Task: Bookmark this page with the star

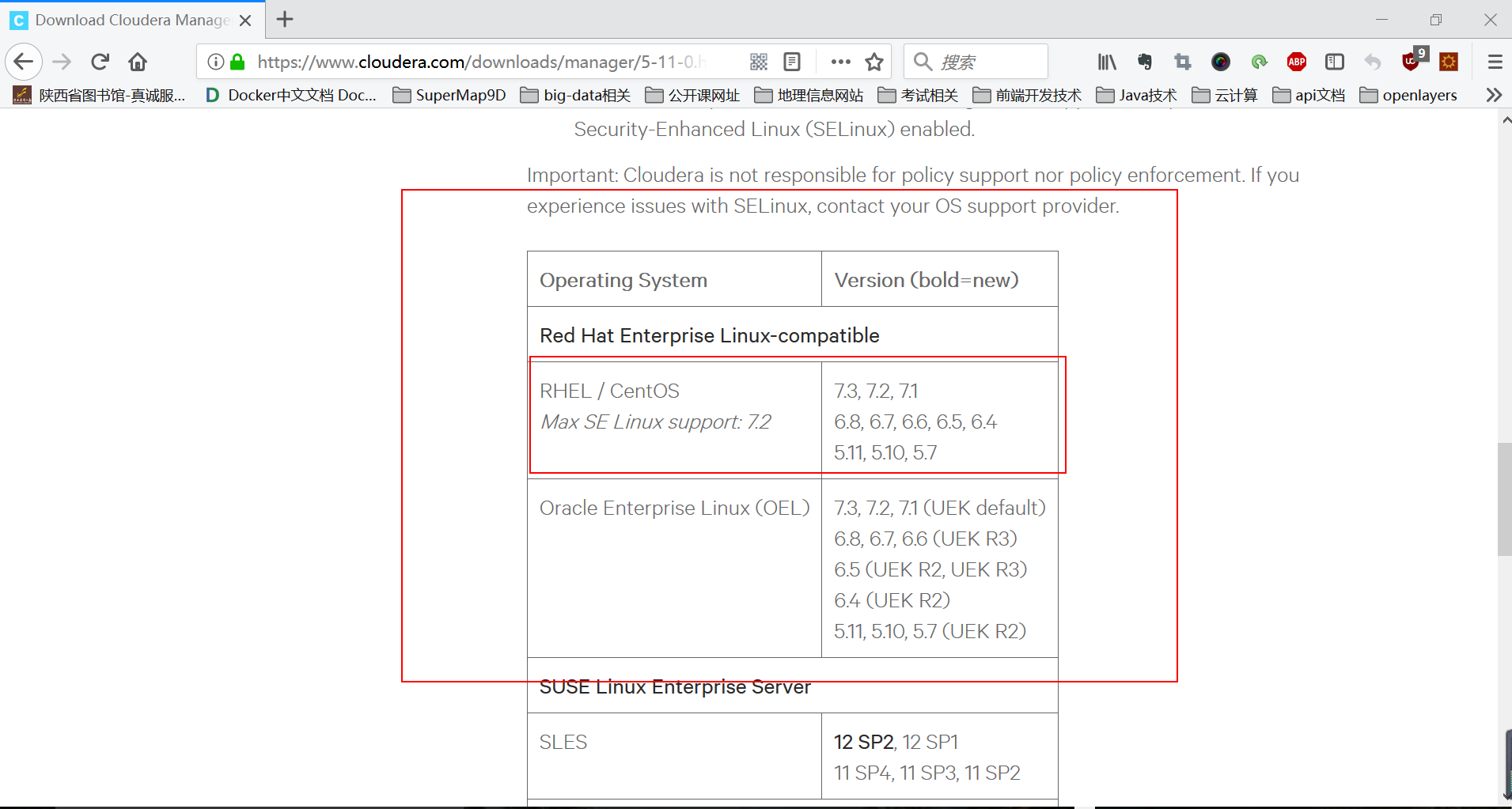Action: pyautogui.click(x=874, y=62)
